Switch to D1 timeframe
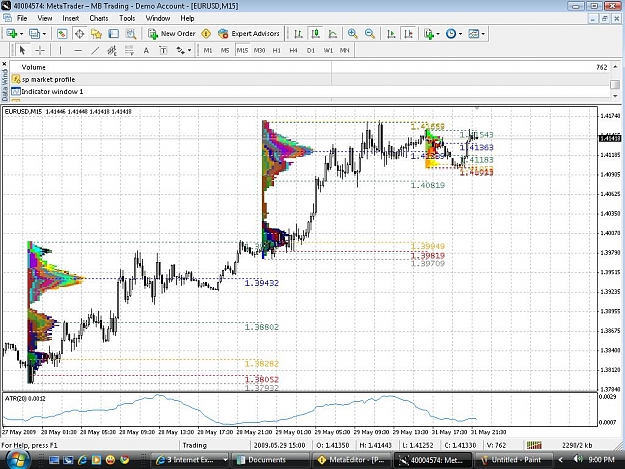This screenshot has width=625, height=469. click(x=311, y=50)
